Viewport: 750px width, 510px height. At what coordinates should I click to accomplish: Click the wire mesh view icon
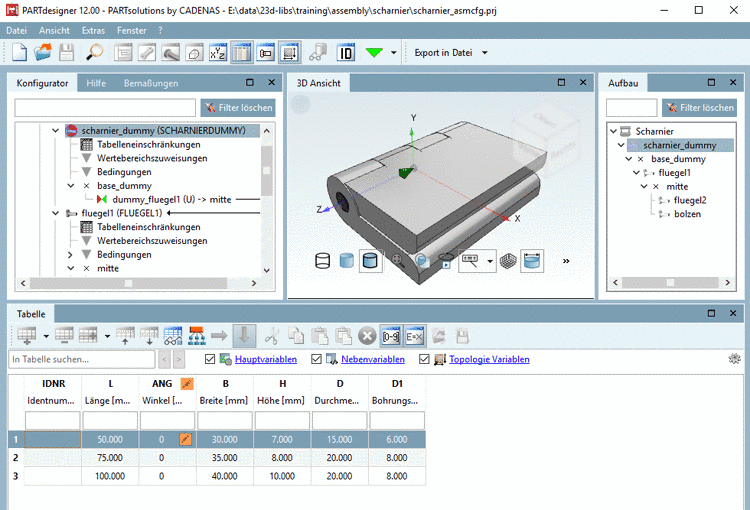[x=509, y=261]
